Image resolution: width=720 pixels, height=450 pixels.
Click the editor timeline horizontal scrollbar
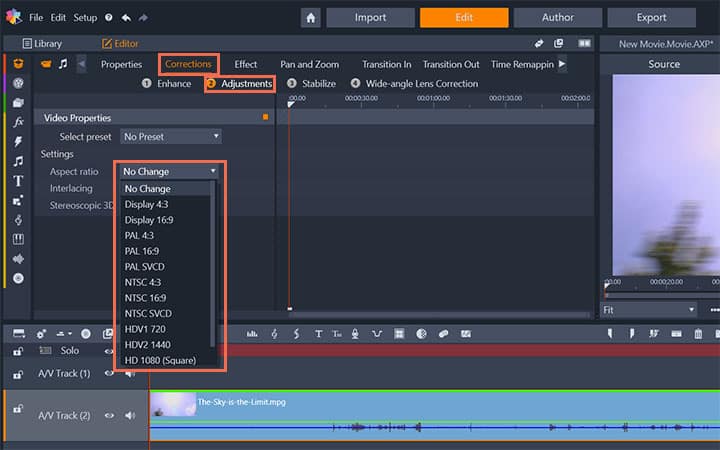coord(439,315)
